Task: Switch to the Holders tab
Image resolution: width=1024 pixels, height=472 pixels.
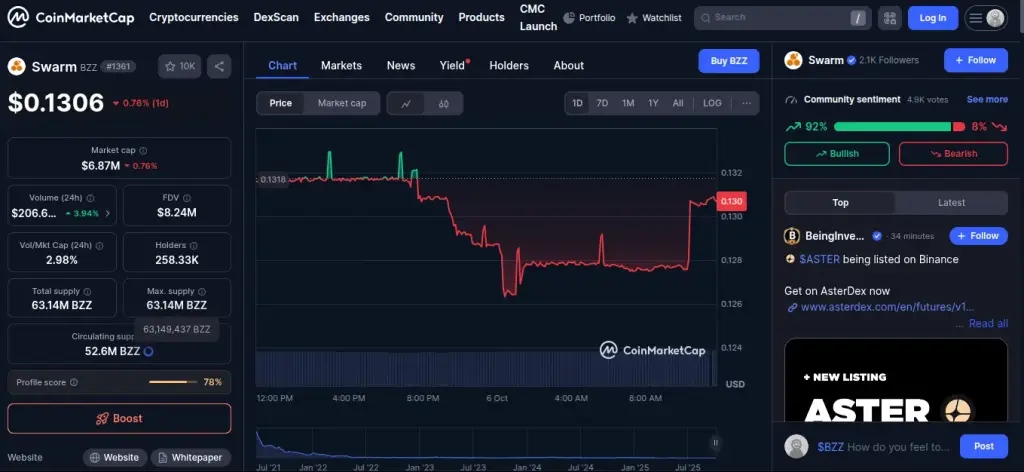Action: click(509, 65)
